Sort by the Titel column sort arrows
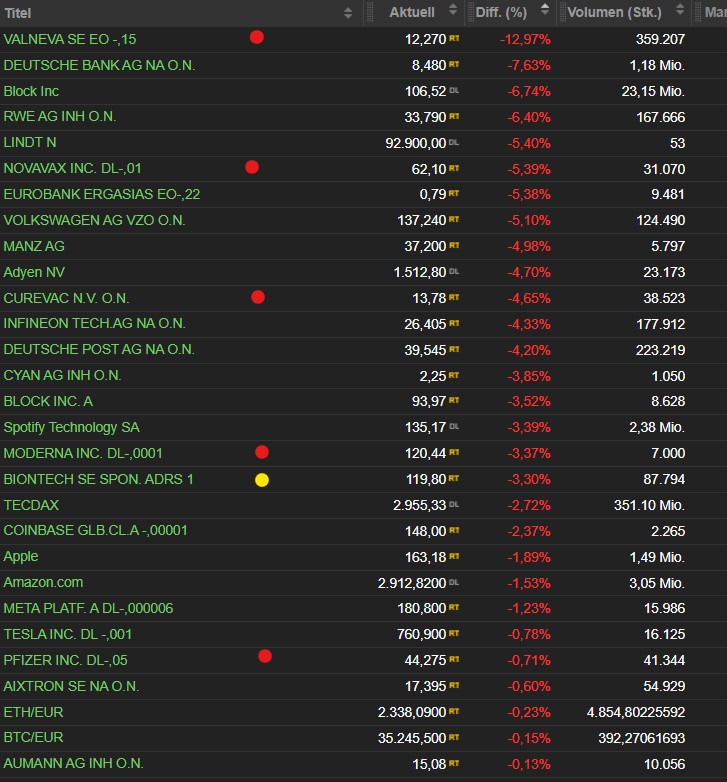727x782 pixels. [348, 13]
